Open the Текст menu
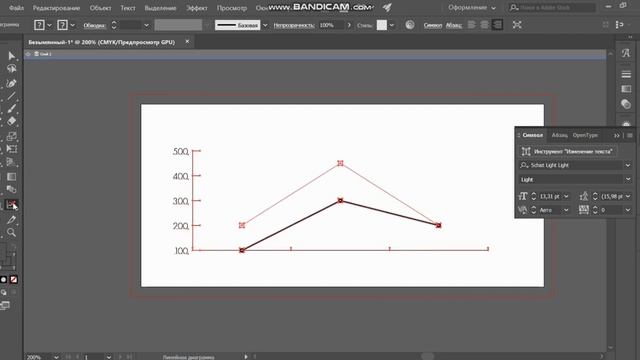The image size is (640, 360). 128,8
